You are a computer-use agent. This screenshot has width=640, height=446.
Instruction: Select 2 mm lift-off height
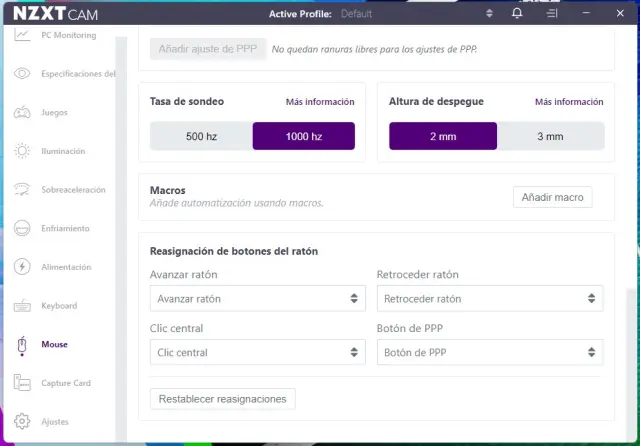click(x=443, y=136)
